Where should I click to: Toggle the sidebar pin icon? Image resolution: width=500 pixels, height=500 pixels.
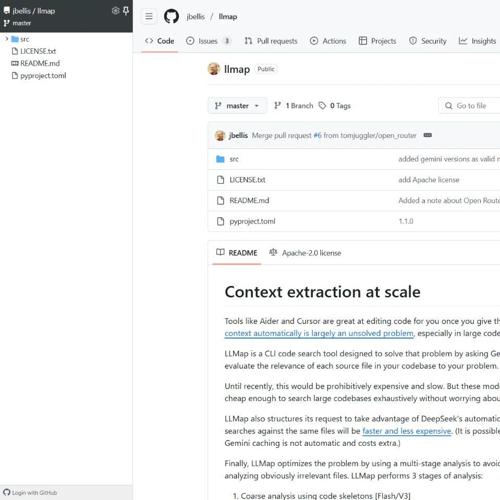point(126,11)
